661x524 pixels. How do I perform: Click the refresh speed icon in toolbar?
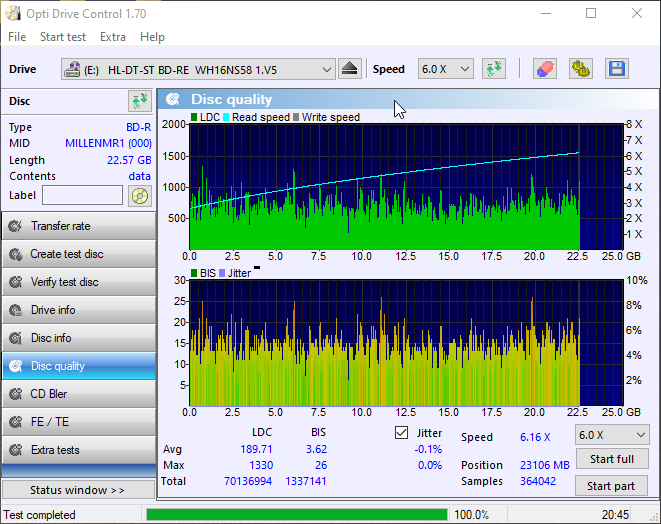pos(493,69)
